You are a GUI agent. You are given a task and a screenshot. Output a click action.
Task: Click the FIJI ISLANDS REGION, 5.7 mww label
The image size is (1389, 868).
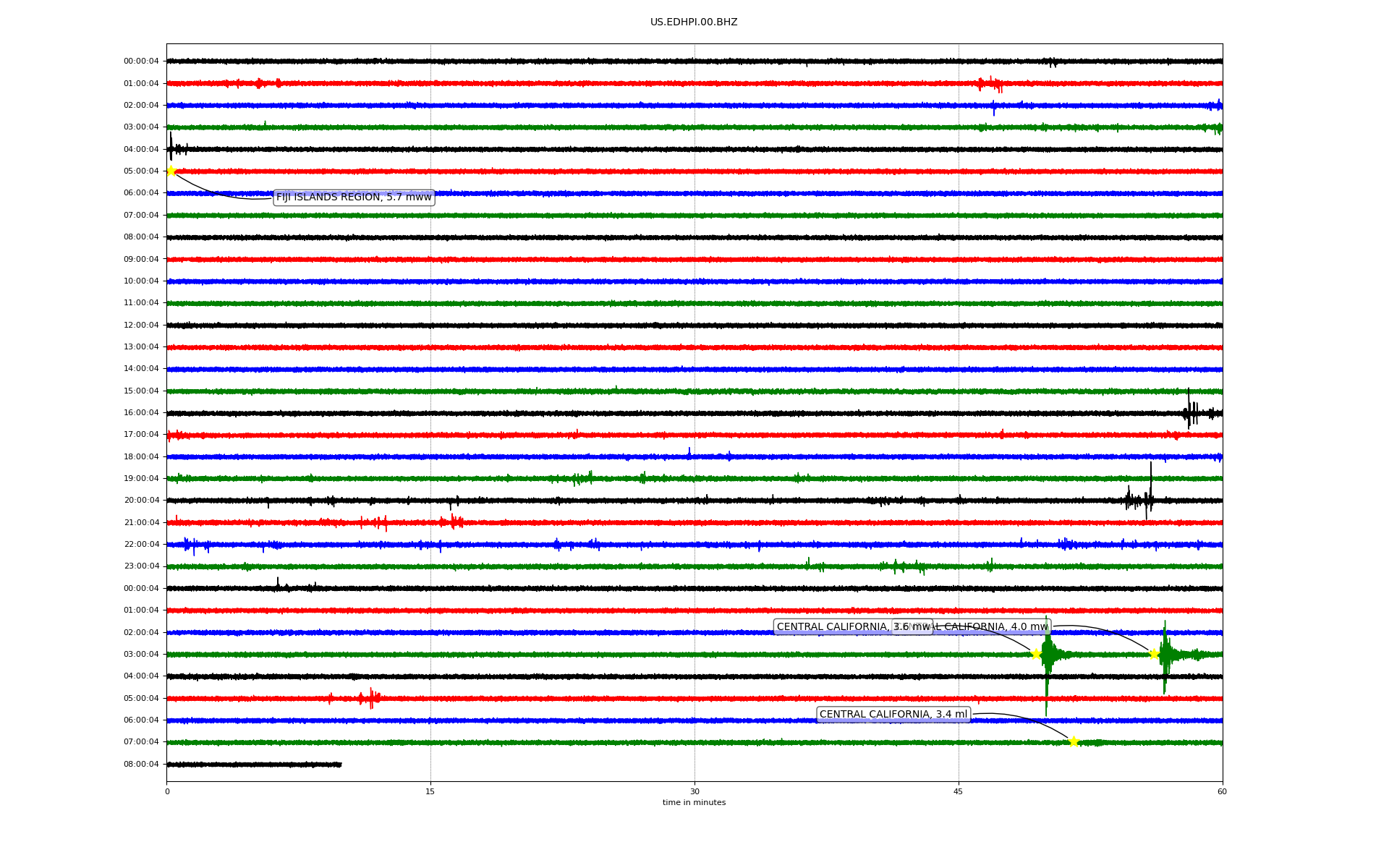[x=354, y=197]
